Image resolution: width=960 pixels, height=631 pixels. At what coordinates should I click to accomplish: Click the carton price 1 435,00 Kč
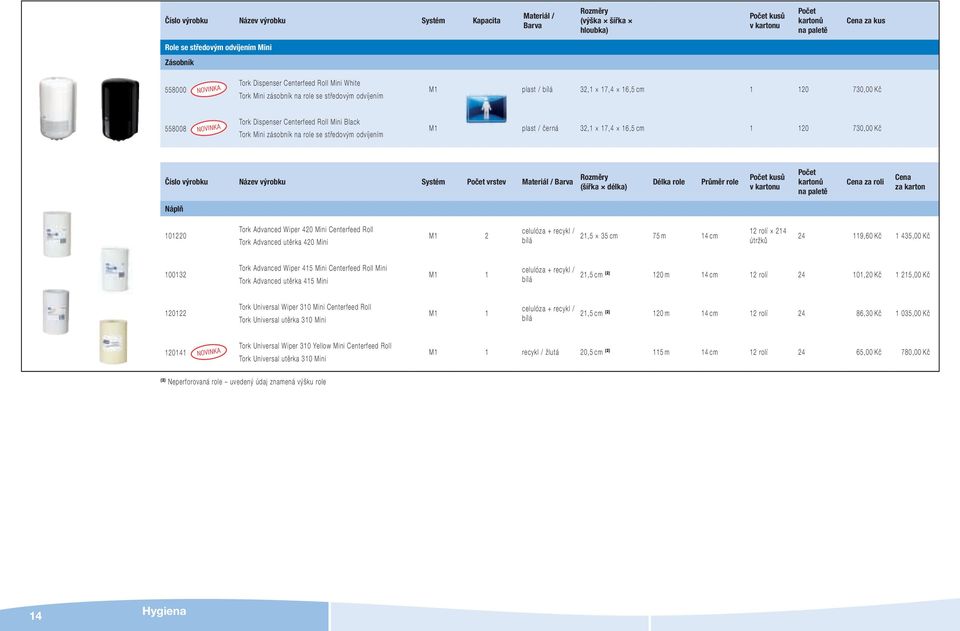point(912,236)
